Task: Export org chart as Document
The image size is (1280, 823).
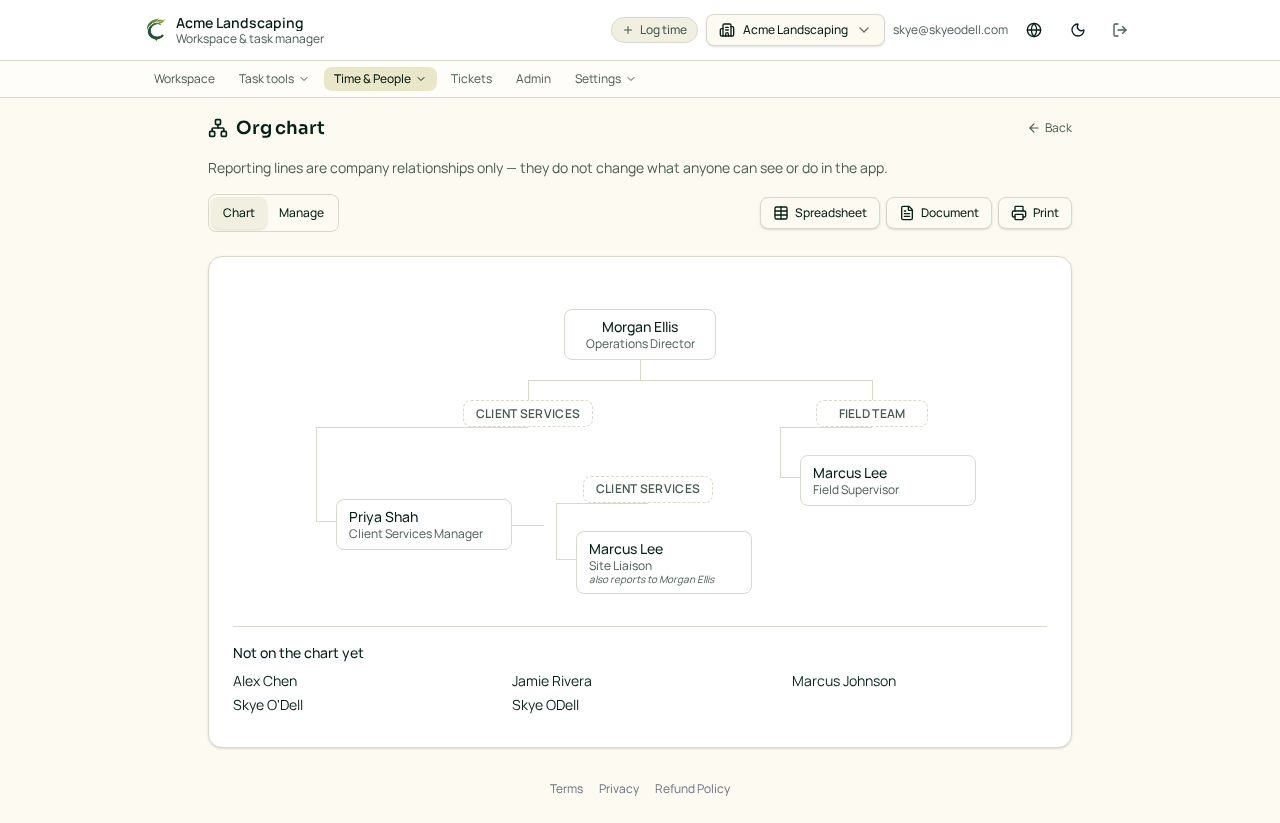Action: [939, 213]
